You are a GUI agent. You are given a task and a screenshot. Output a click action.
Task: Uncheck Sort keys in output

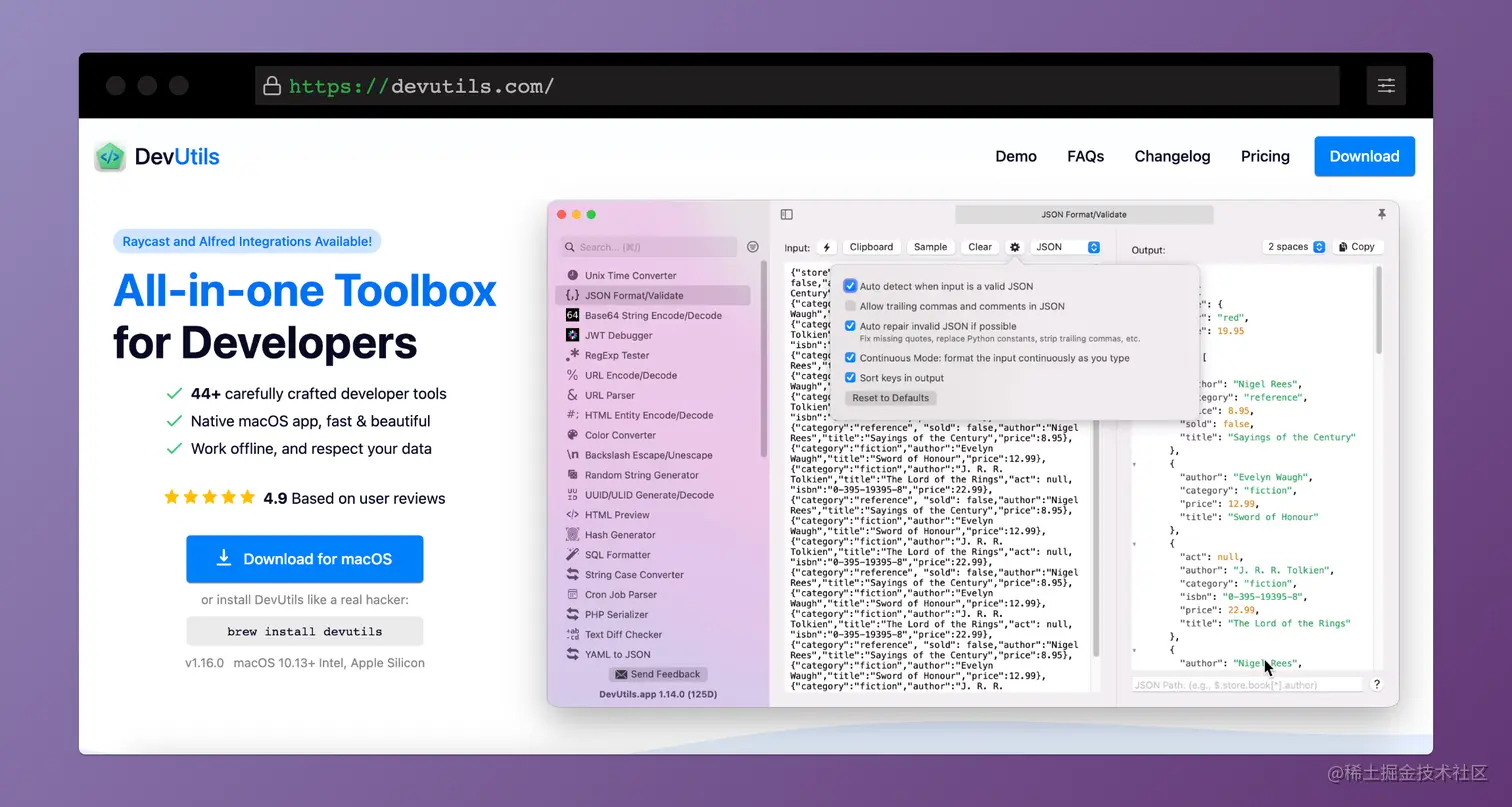pyautogui.click(x=850, y=378)
